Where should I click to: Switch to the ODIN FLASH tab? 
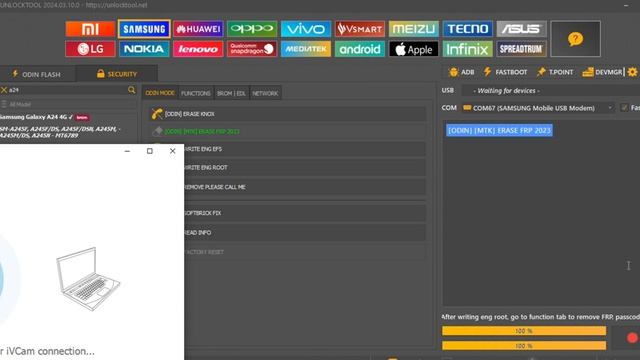tap(37, 74)
